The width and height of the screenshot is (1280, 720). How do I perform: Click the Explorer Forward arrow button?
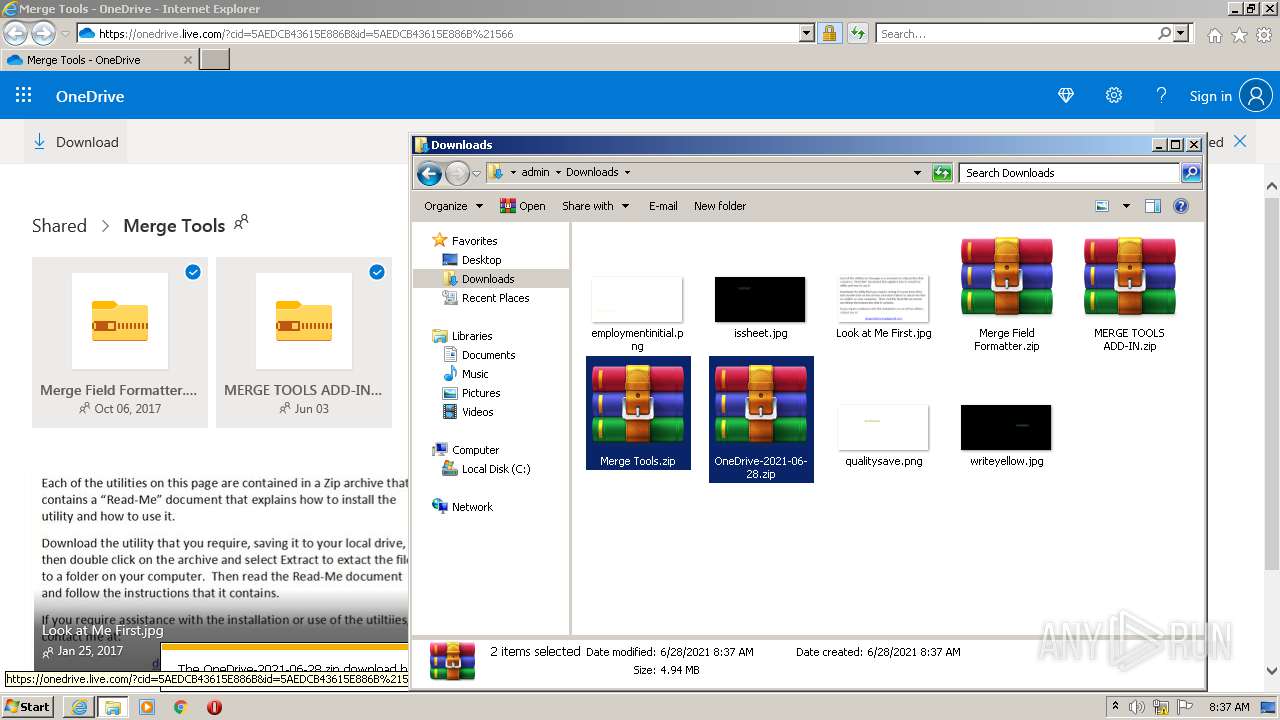[x=457, y=173]
